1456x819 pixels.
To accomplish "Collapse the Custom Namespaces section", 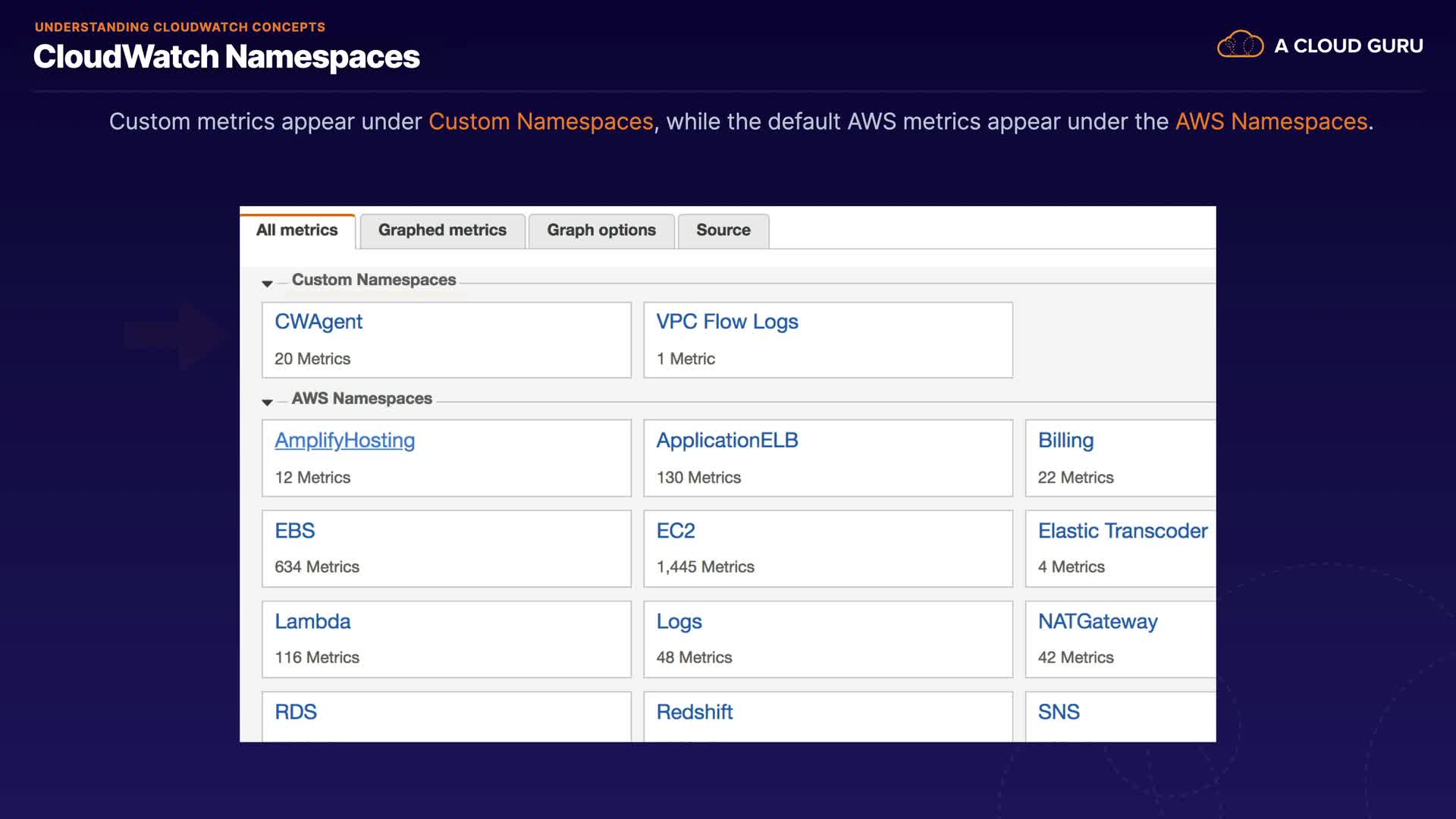I will point(267,284).
